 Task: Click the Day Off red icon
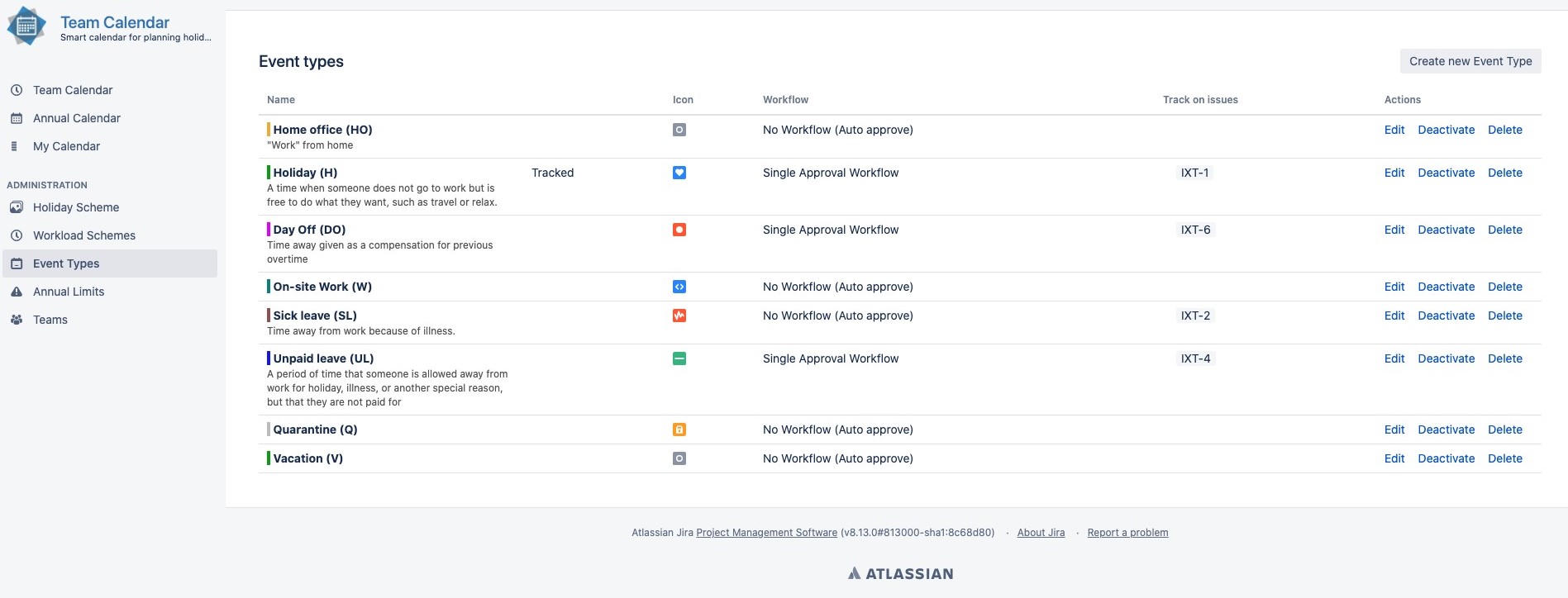coord(679,230)
